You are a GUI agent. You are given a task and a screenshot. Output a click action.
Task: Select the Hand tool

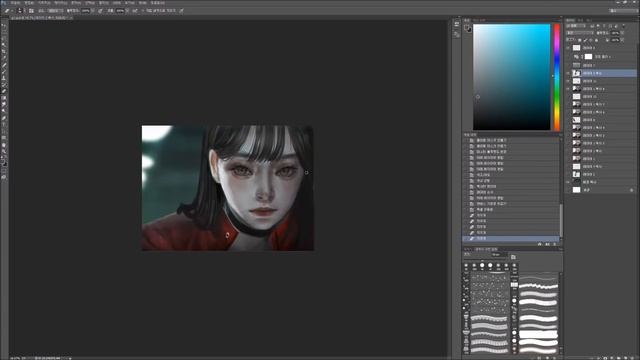tap(4, 145)
